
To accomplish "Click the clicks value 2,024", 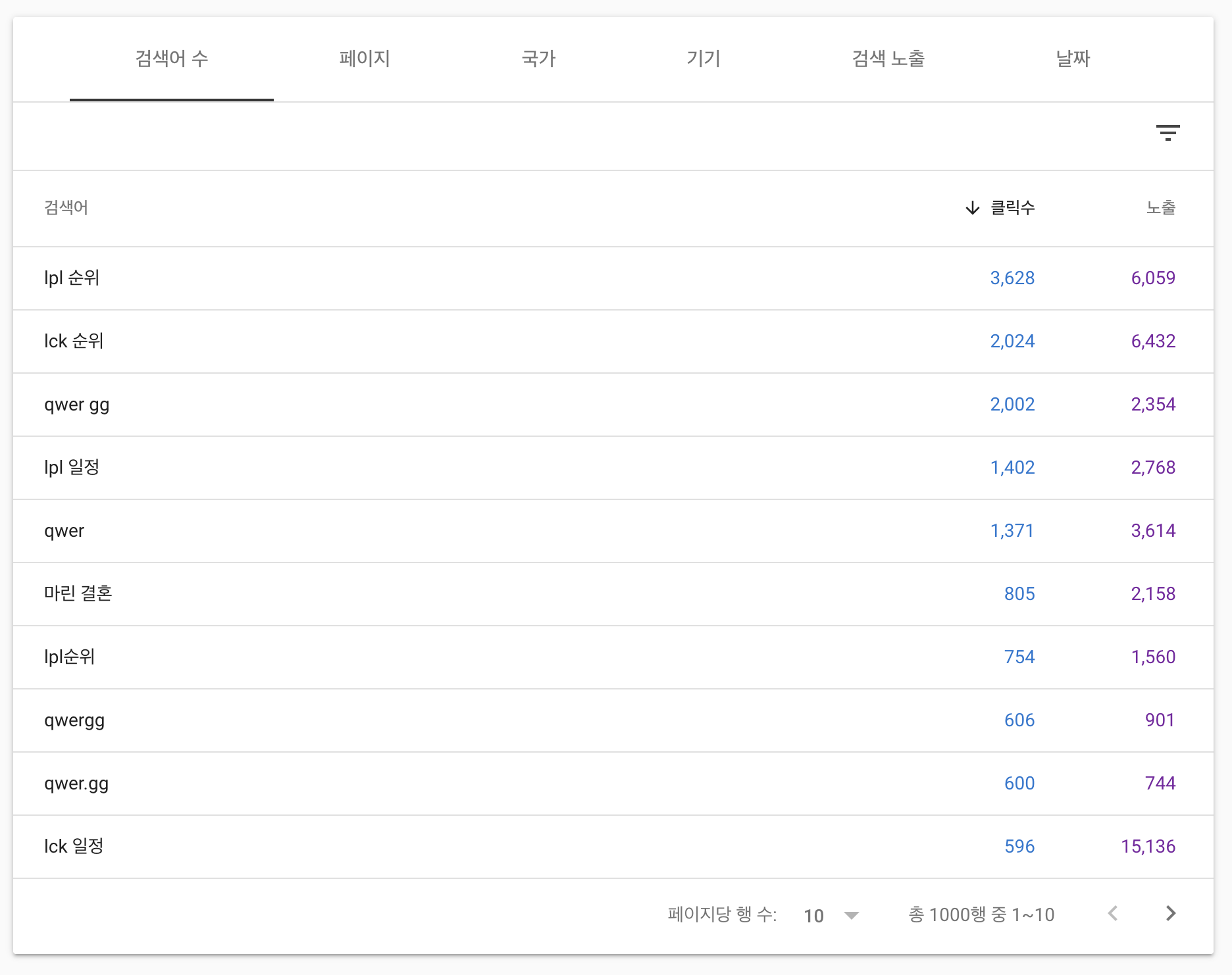I will pos(1012,341).
